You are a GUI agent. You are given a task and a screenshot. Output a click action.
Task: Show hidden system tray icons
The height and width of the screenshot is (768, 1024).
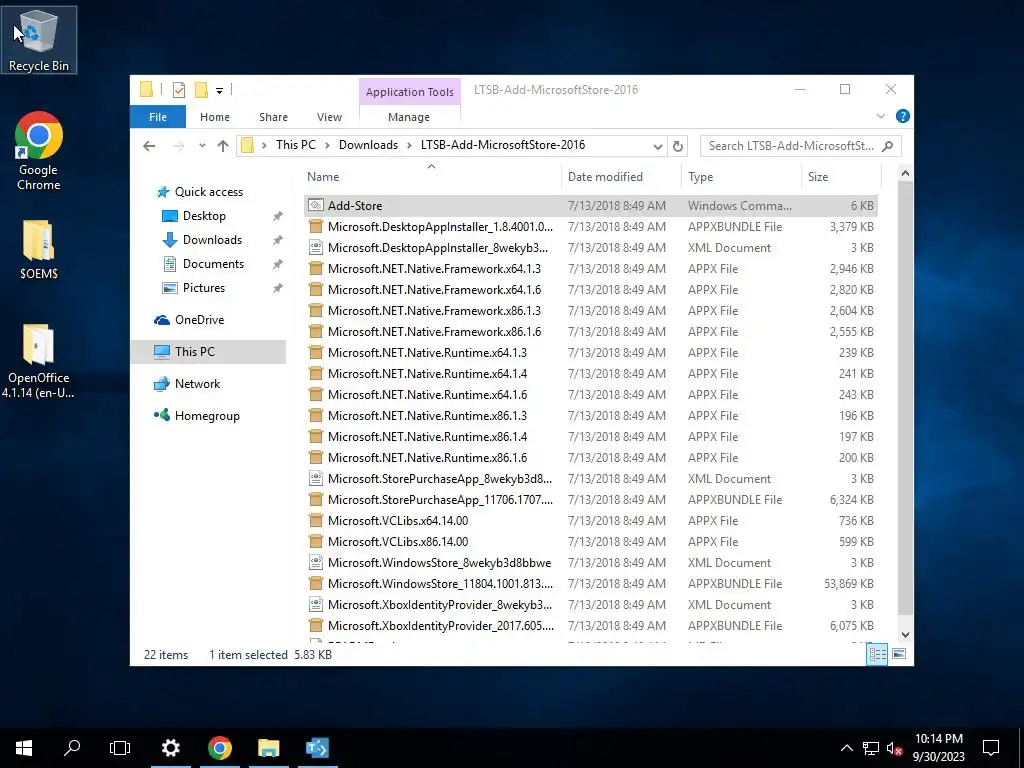pyautogui.click(x=846, y=748)
